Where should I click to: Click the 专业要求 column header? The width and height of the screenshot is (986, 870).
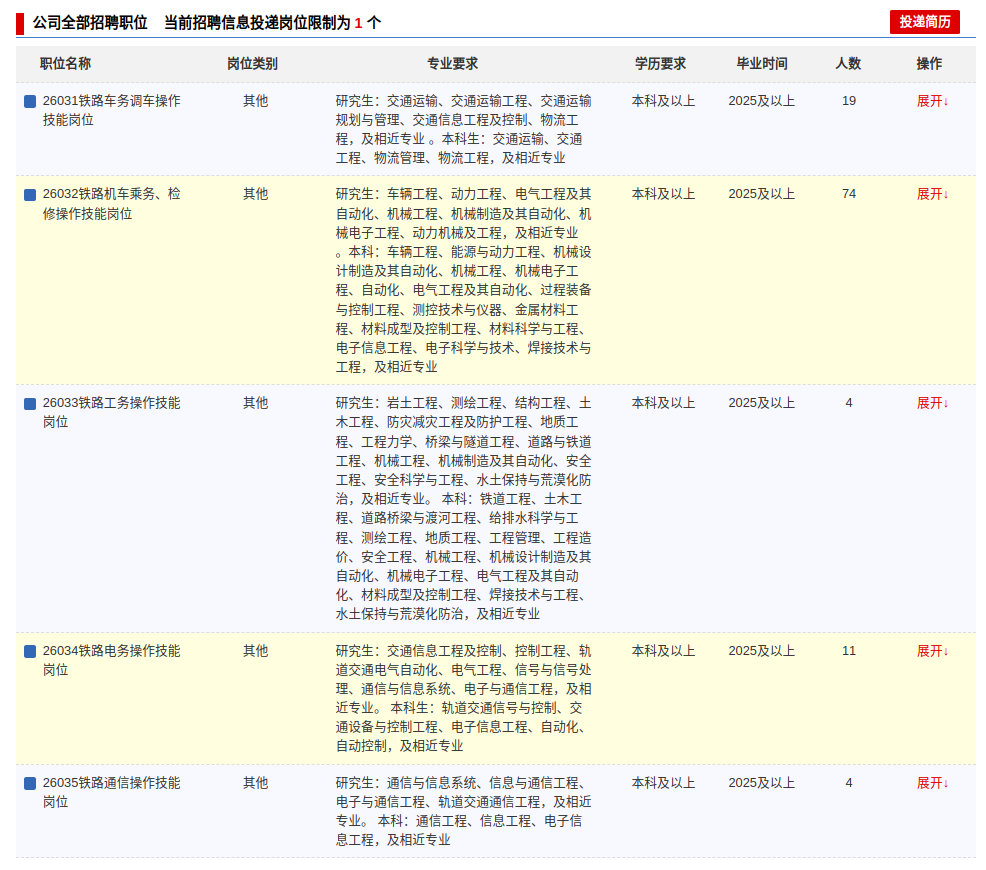(453, 63)
